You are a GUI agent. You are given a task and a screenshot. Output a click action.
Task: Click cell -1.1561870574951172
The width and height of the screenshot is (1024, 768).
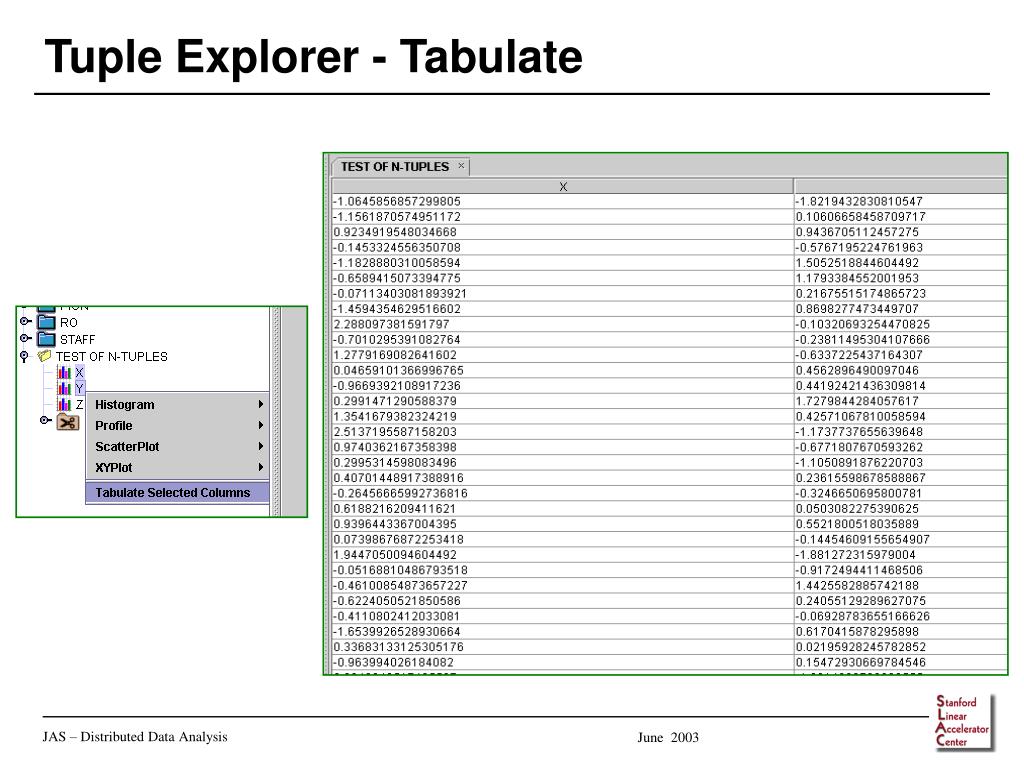tap(563, 217)
